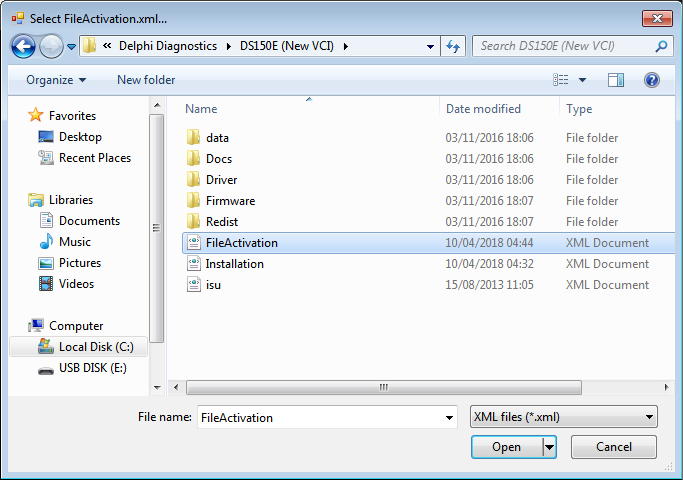Click the blue Help icon
Screen dimensions: 683x480
coord(652,80)
